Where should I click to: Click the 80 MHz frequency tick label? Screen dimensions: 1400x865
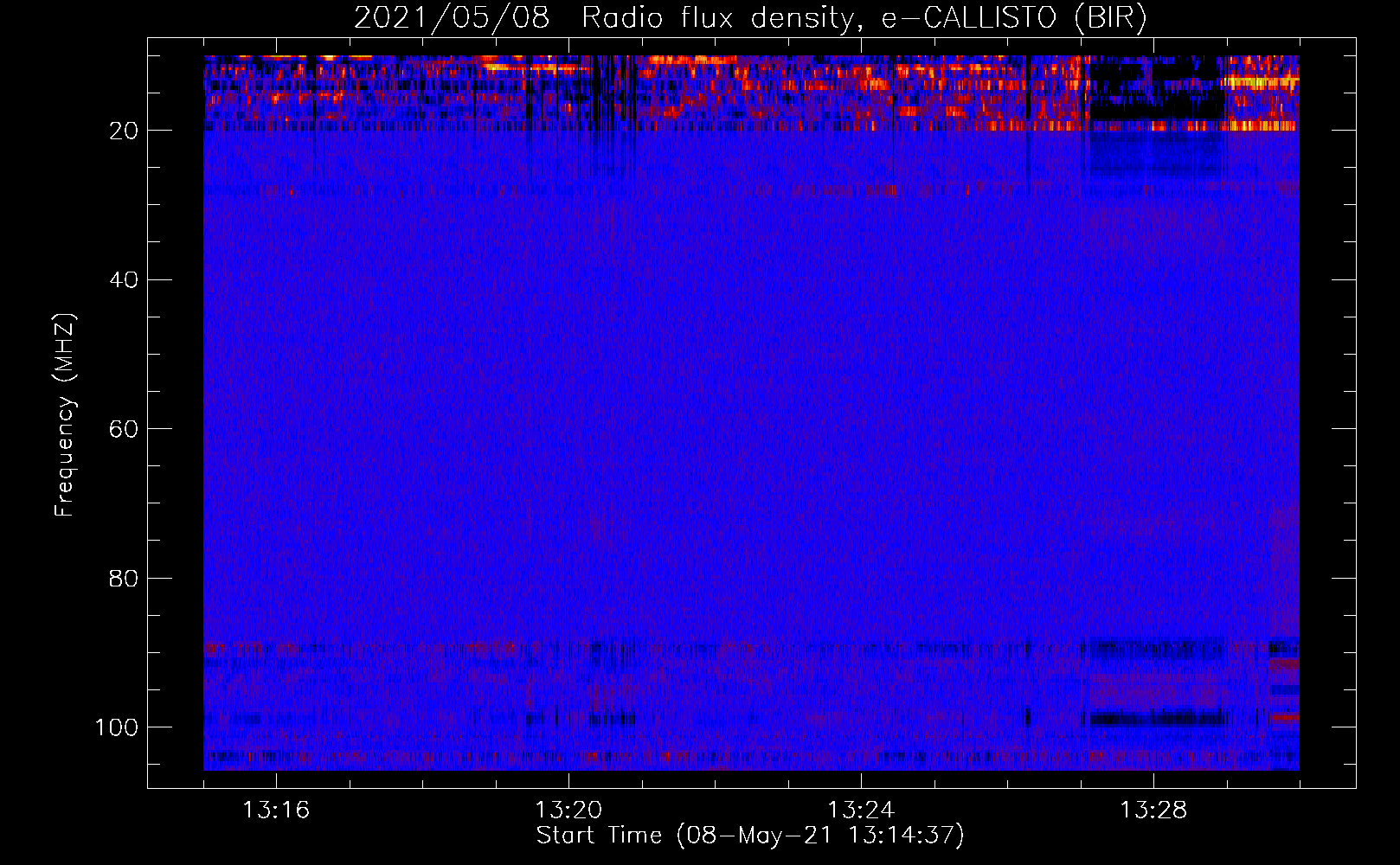124,579
